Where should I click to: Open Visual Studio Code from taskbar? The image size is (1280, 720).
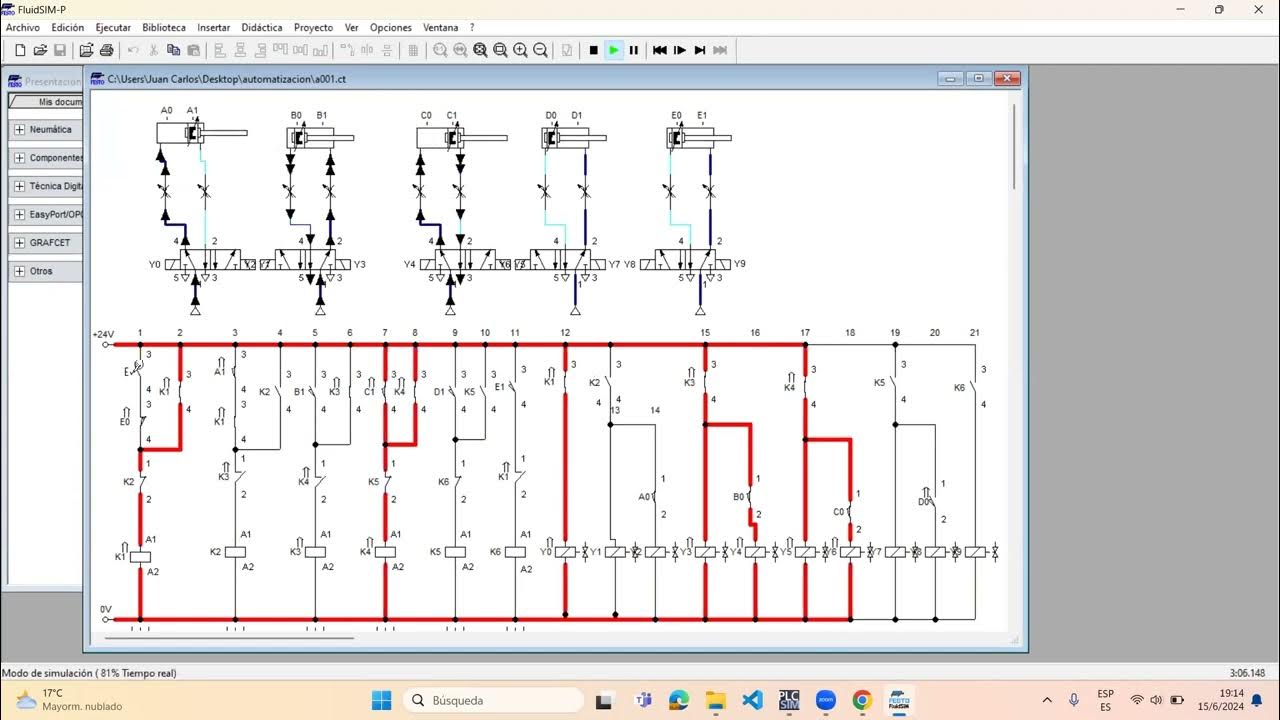coord(753,700)
